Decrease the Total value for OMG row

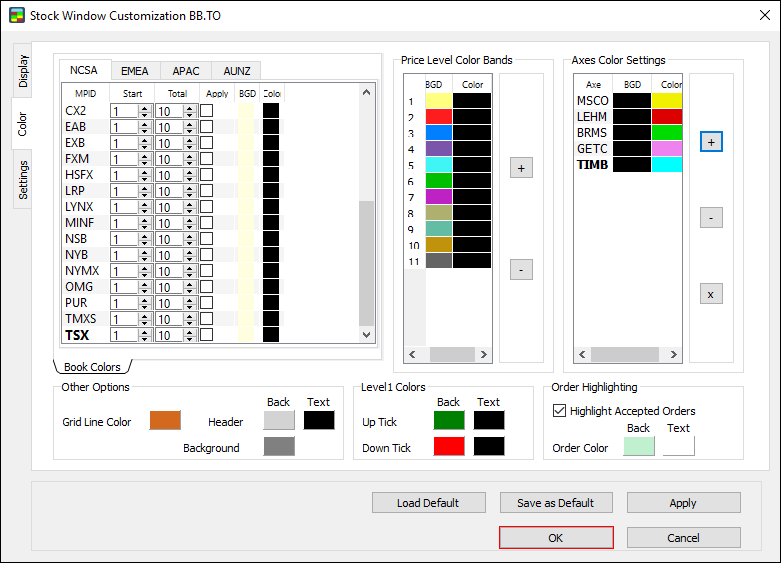point(190,291)
